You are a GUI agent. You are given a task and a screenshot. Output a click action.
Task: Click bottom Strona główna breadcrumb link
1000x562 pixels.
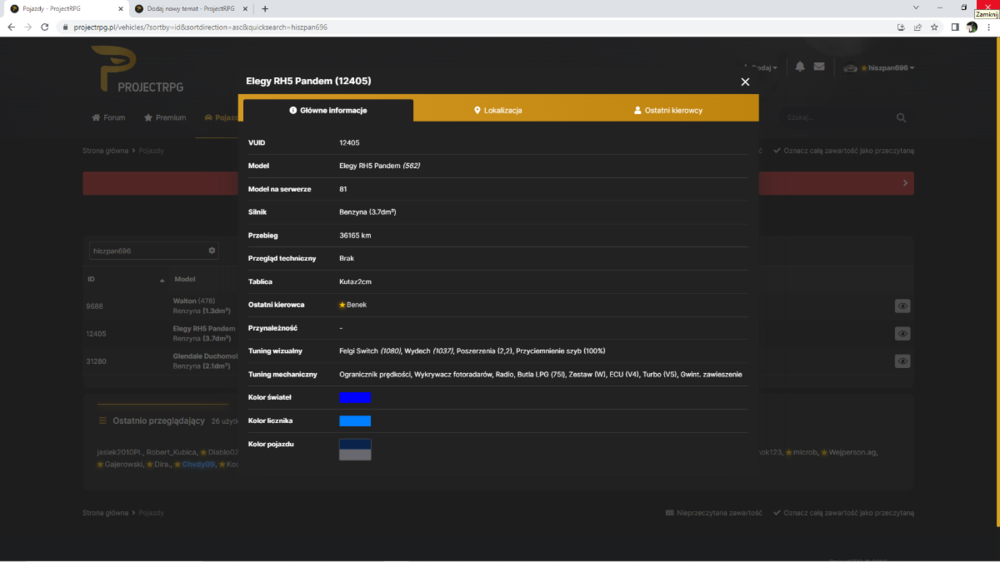point(105,513)
